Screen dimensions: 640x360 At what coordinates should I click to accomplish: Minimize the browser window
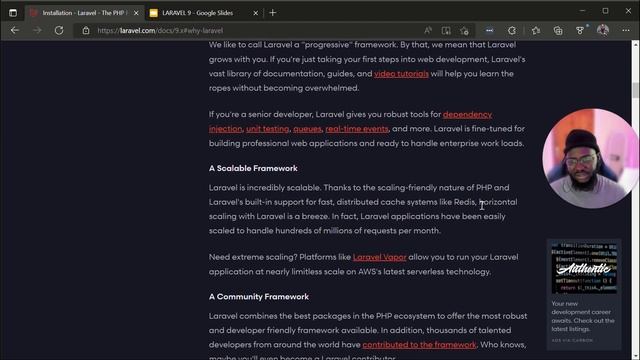point(582,11)
